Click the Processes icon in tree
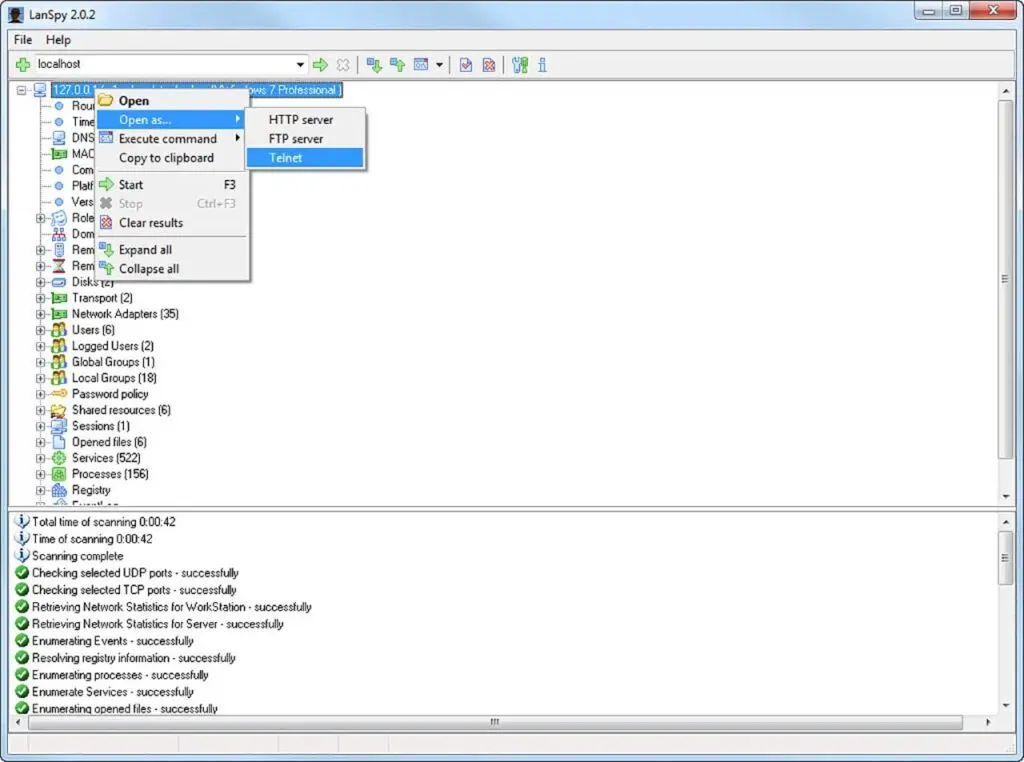The height and width of the screenshot is (762, 1024). click(x=59, y=474)
